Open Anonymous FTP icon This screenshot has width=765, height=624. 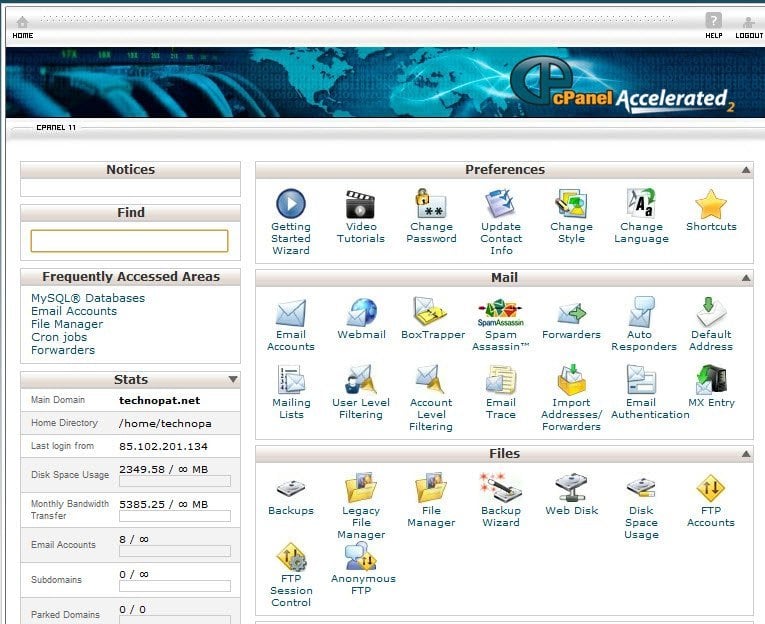point(361,556)
